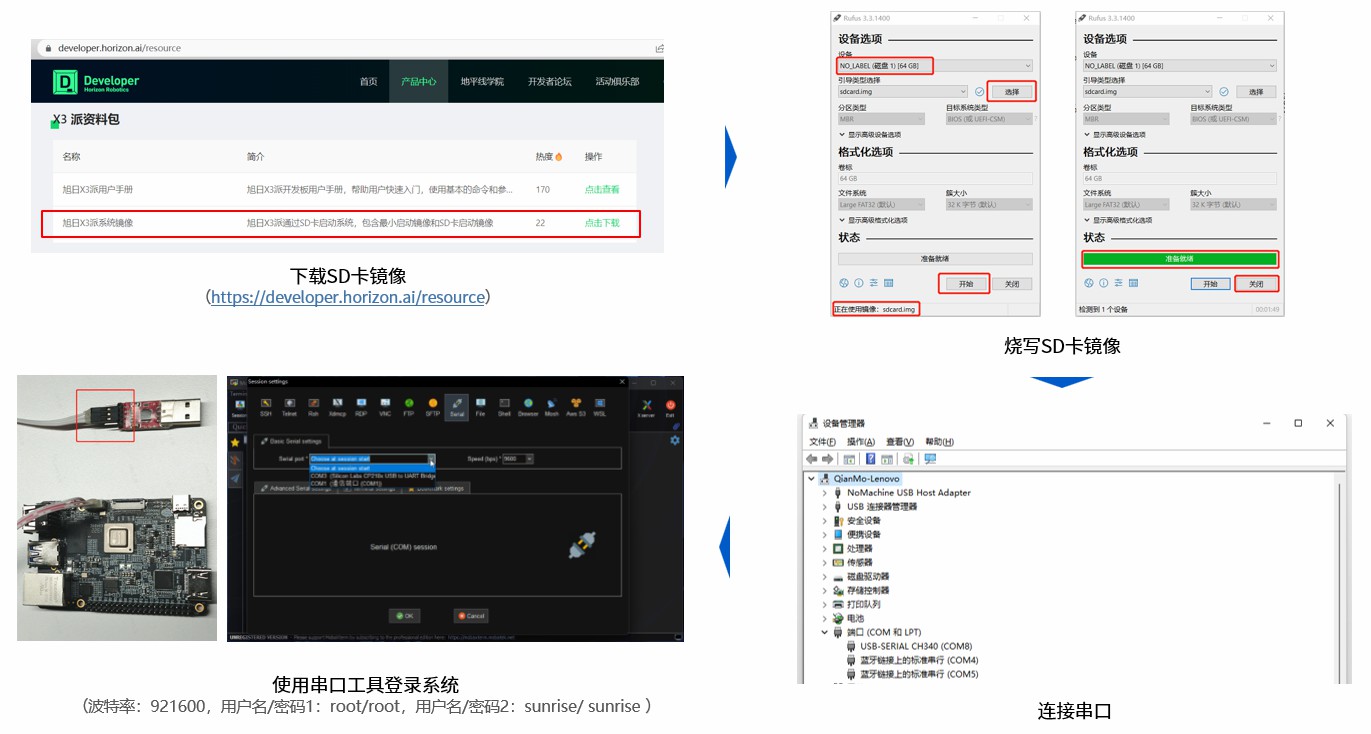Click OK button in Session settings
Image resolution: width=1371 pixels, height=734 pixels.
tap(404, 615)
